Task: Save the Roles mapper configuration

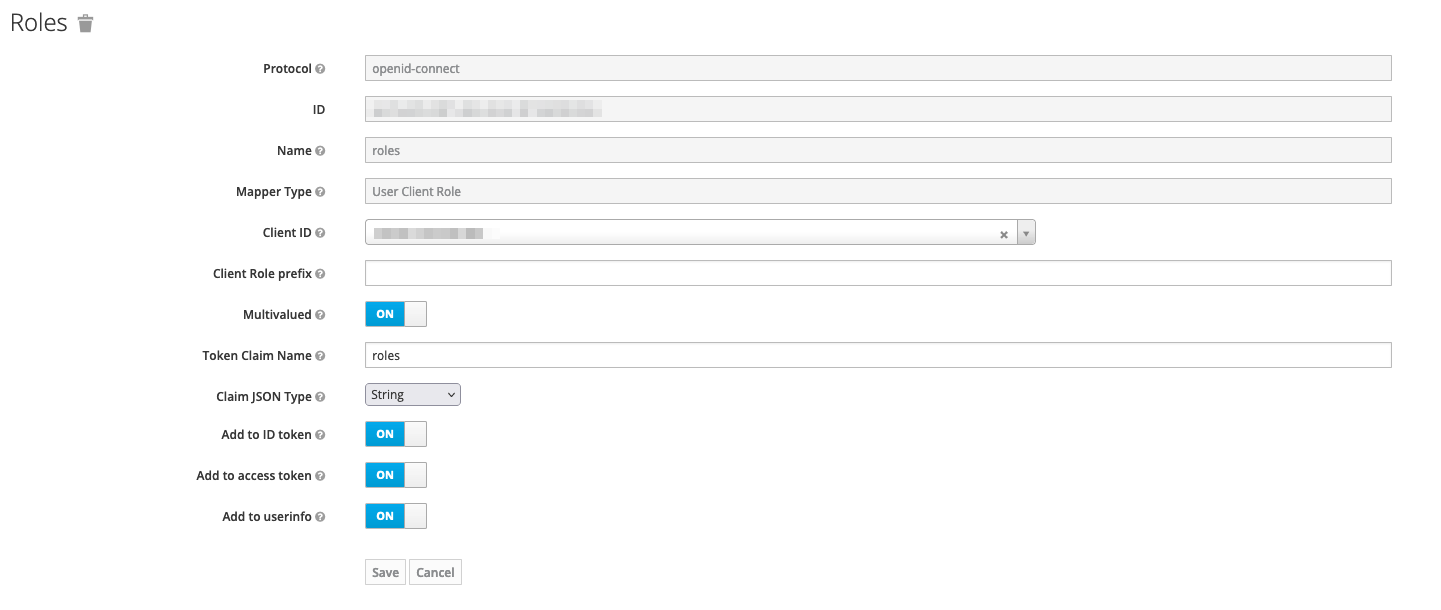Action: (x=384, y=572)
